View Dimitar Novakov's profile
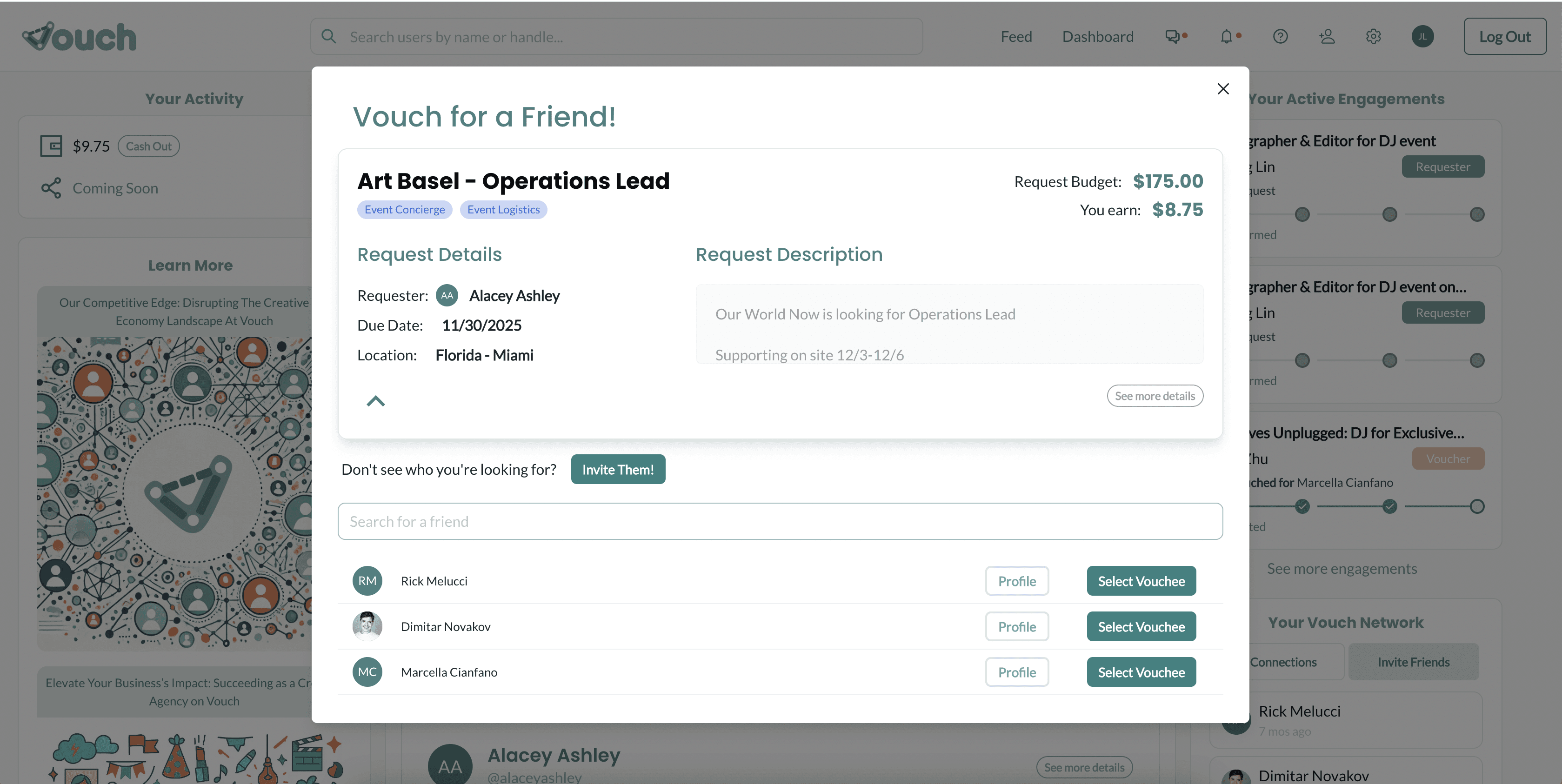This screenshot has height=784, width=1562. click(x=1016, y=626)
